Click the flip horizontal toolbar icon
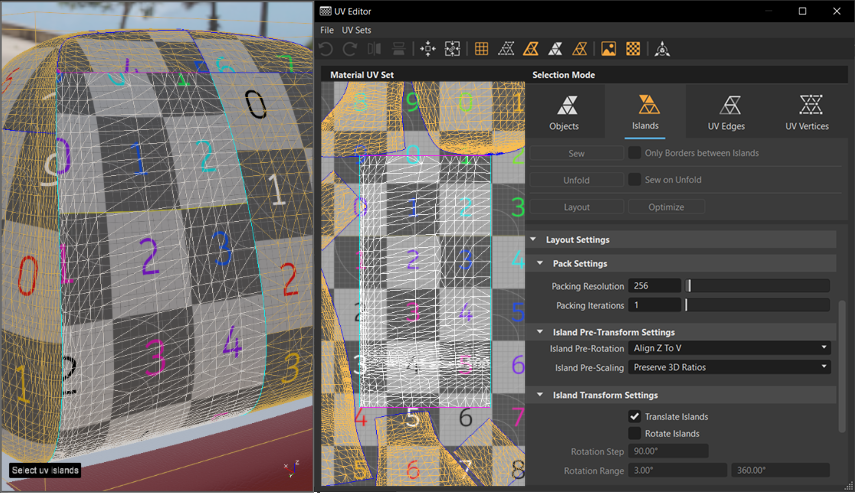This screenshot has width=855, height=493. point(374,49)
